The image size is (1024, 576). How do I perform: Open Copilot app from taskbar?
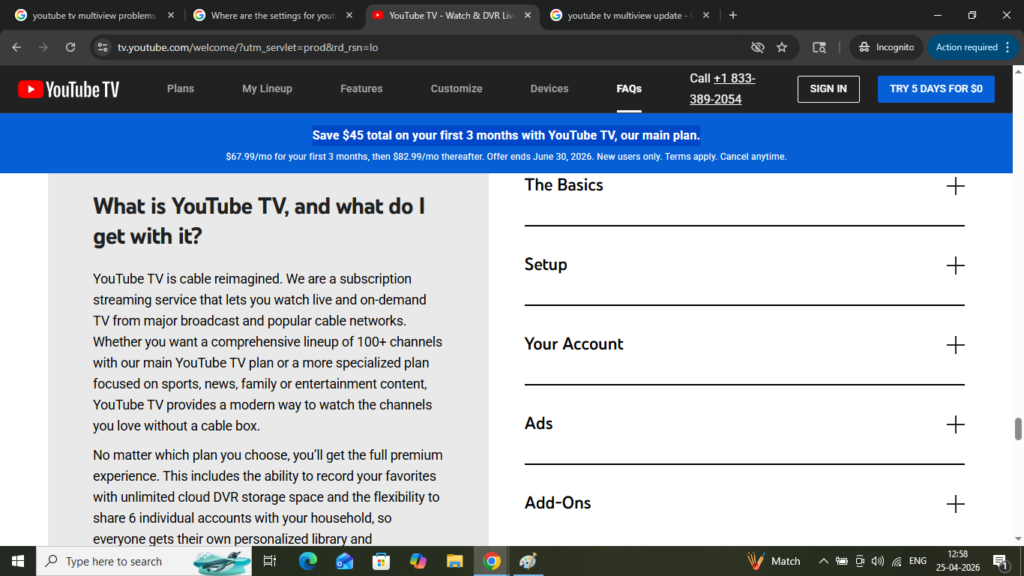[x=418, y=561]
